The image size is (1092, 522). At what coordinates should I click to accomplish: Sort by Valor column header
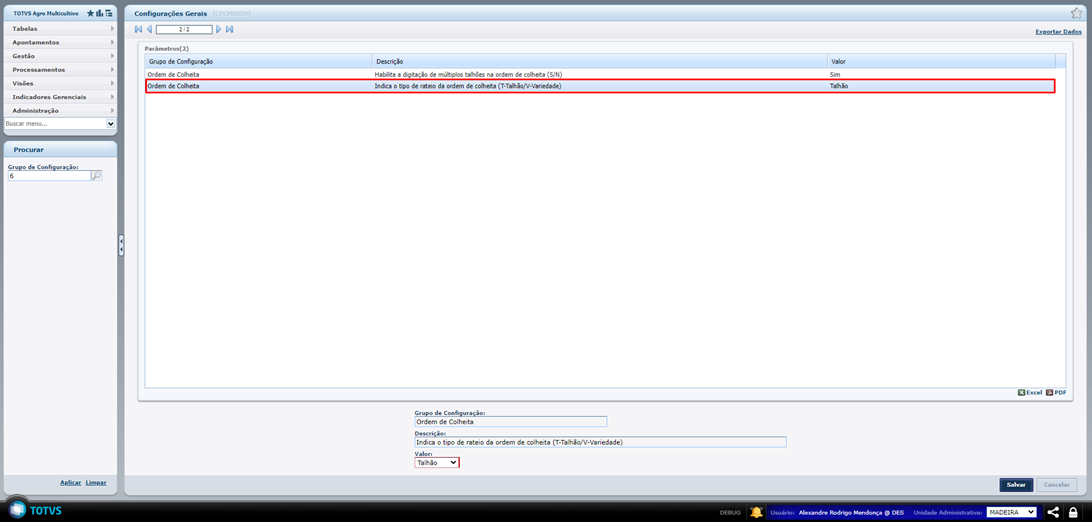(942, 61)
